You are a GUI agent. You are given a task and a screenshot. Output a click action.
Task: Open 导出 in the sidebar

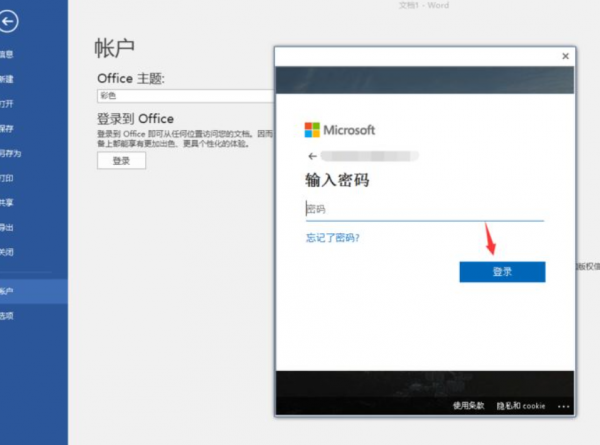7,228
